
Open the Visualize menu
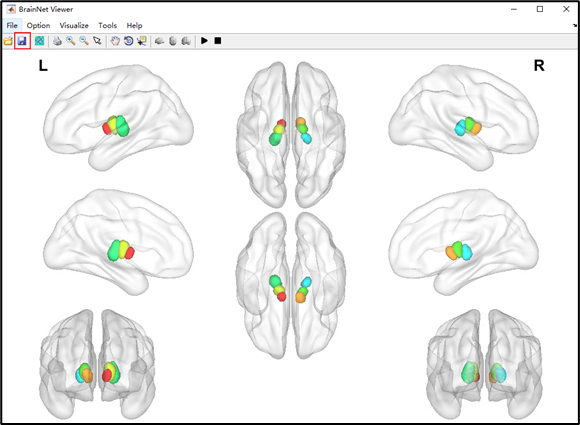click(x=74, y=26)
